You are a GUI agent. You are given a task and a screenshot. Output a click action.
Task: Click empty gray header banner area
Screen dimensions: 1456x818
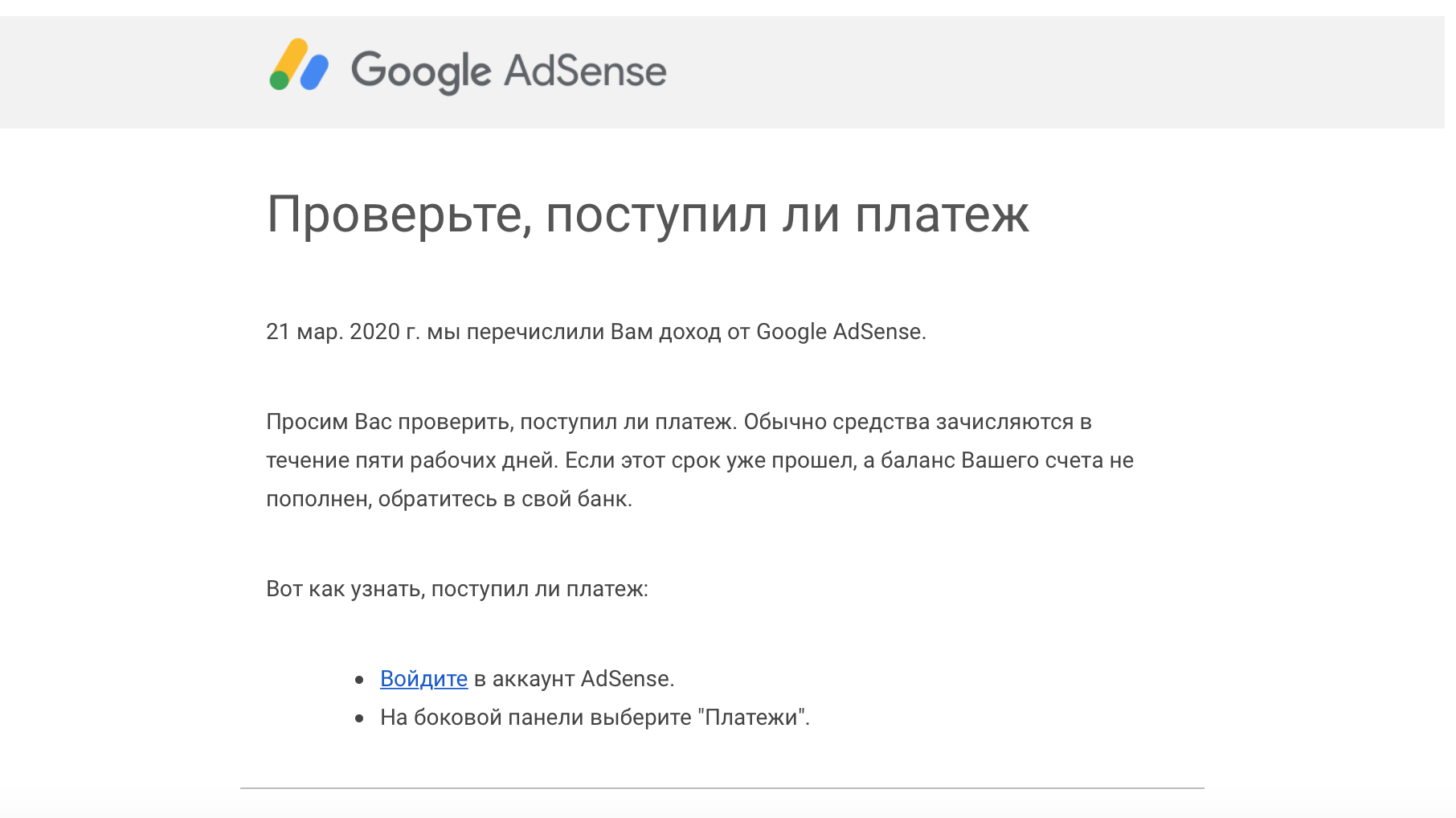tap(1045, 72)
